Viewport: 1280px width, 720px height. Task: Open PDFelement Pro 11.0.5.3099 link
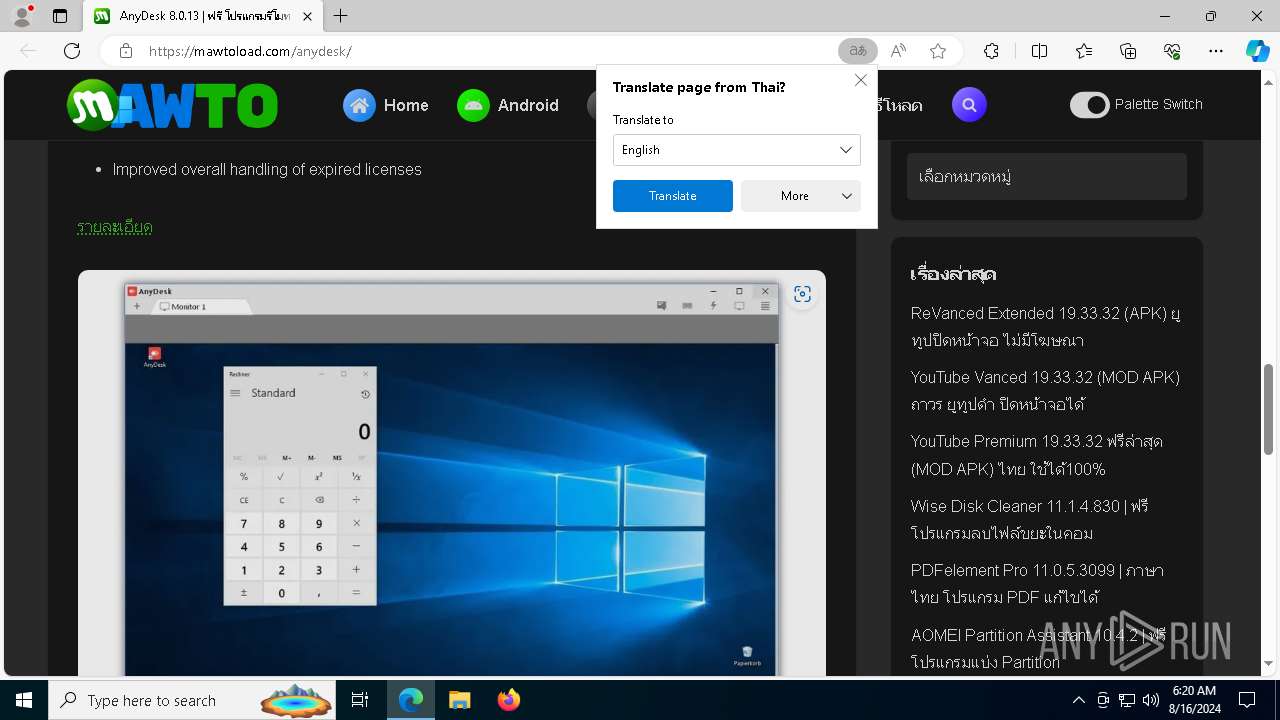(1037, 583)
